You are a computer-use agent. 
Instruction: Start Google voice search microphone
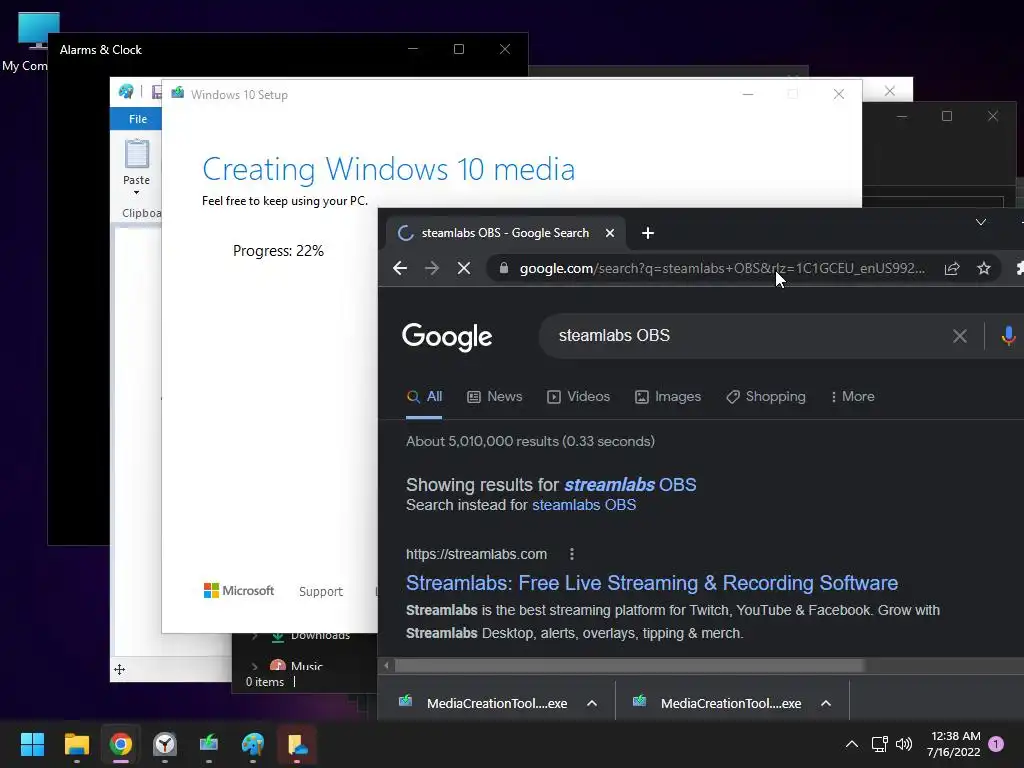pyautogui.click(x=1008, y=336)
